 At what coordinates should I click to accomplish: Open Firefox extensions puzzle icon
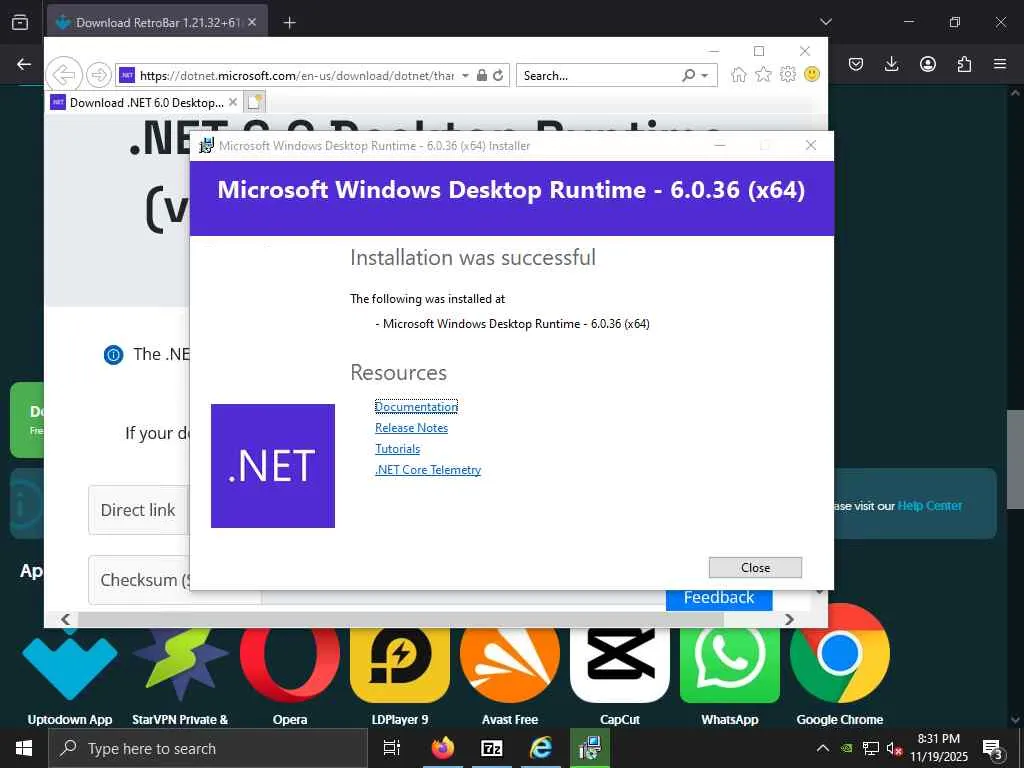coord(964,64)
